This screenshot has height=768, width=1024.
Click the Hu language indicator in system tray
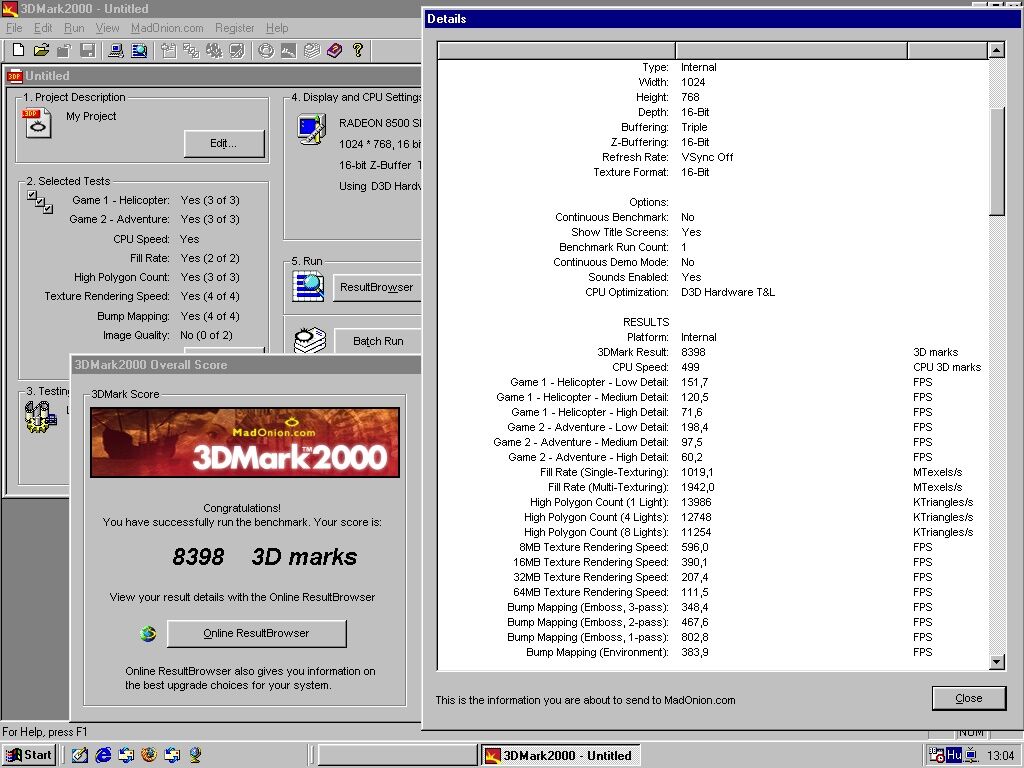pos(954,755)
